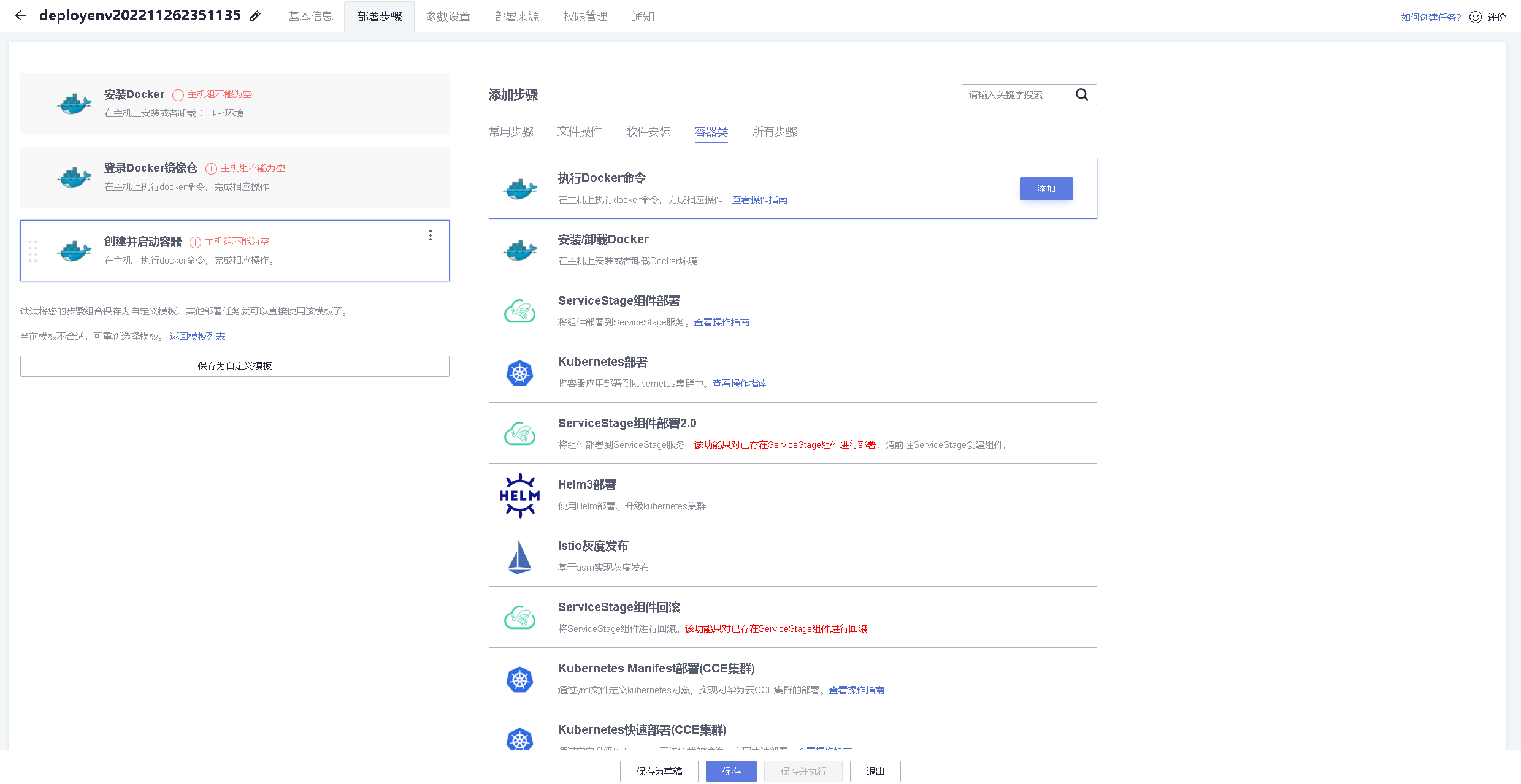Click the 保存为草稿 button at the bottom
This screenshot has width=1521, height=784.
pos(659,771)
